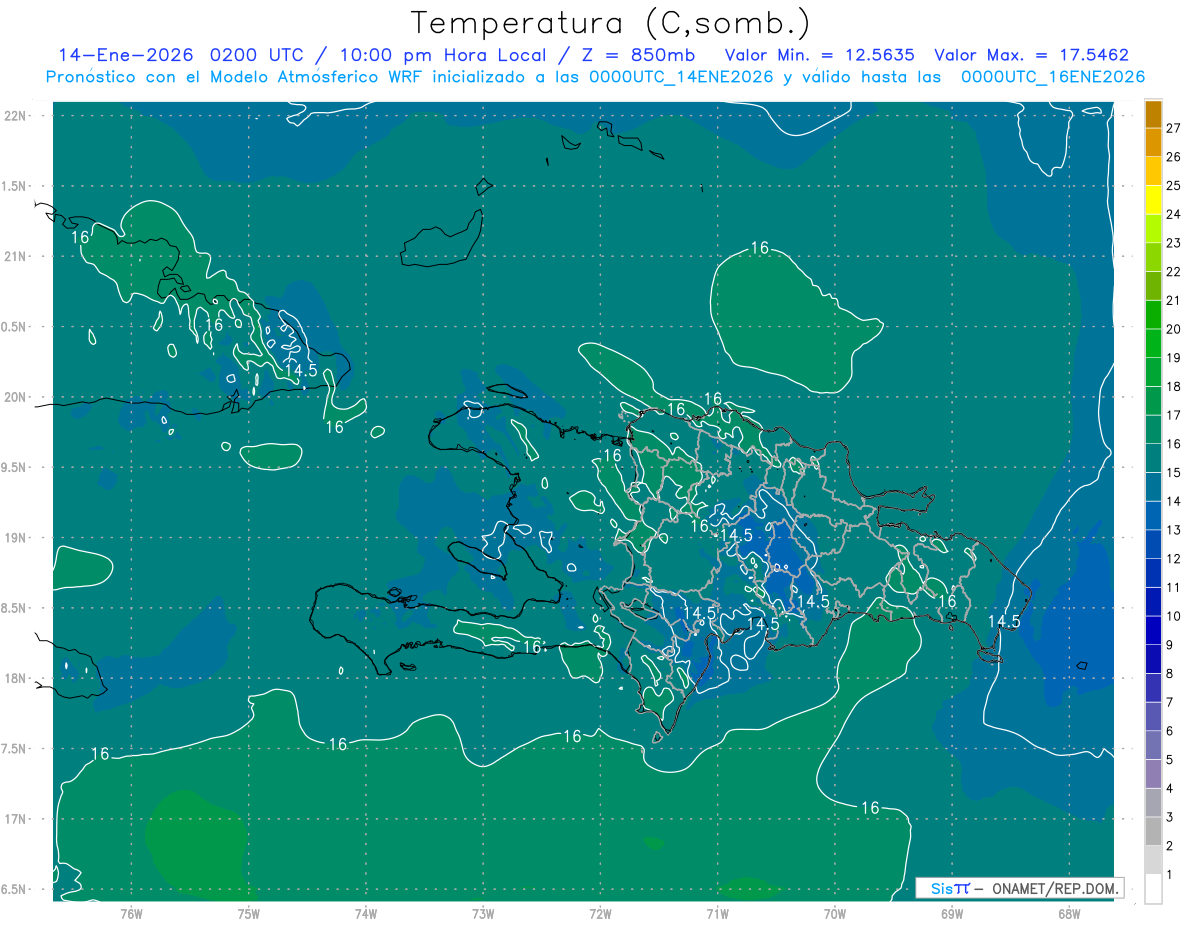Click the "71W" longitude axis label
Viewport: 1200px width, 927px height.
[x=717, y=914]
